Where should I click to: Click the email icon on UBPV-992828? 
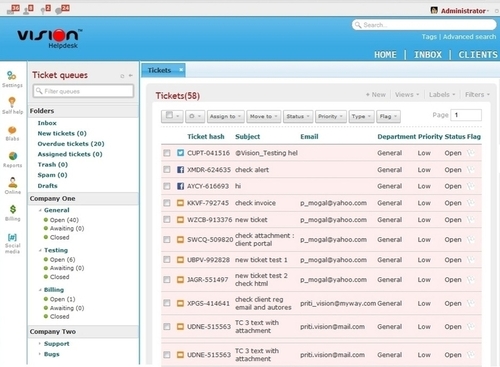coord(180,260)
